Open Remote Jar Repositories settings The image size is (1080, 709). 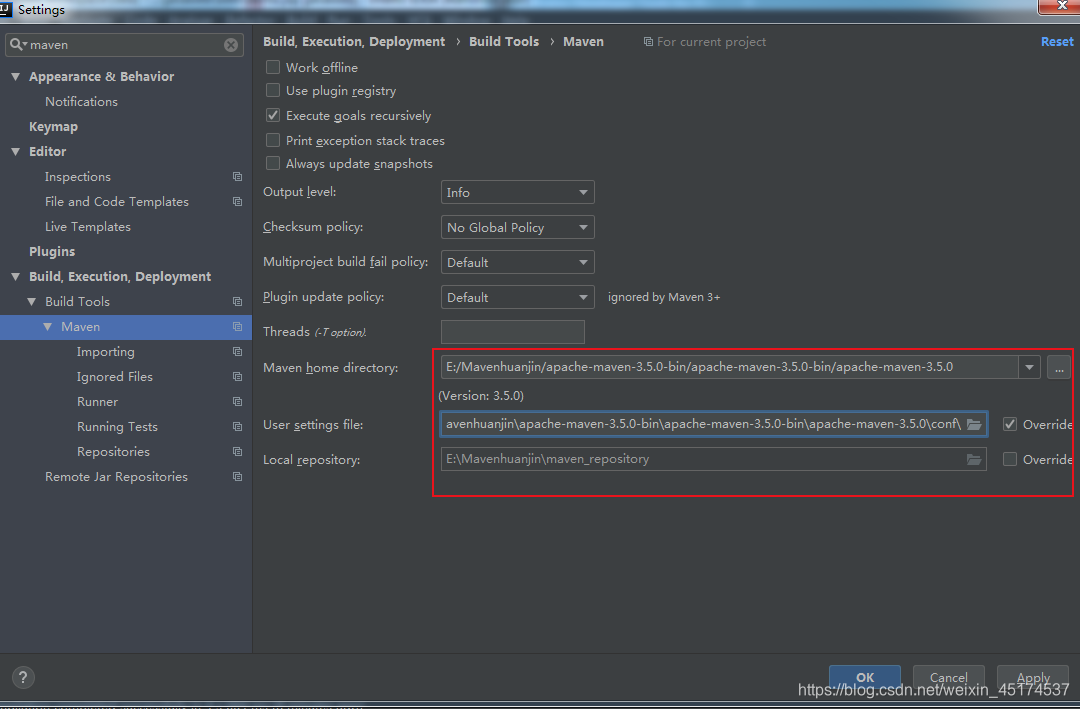point(116,477)
